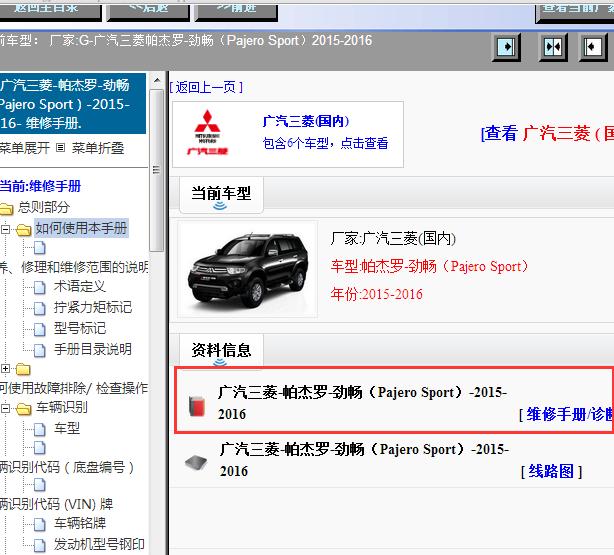The height and width of the screenshot is (555, 614).
Task: Click 菜单折叠 to collapse the menu
Action: (x=98, y=148)
